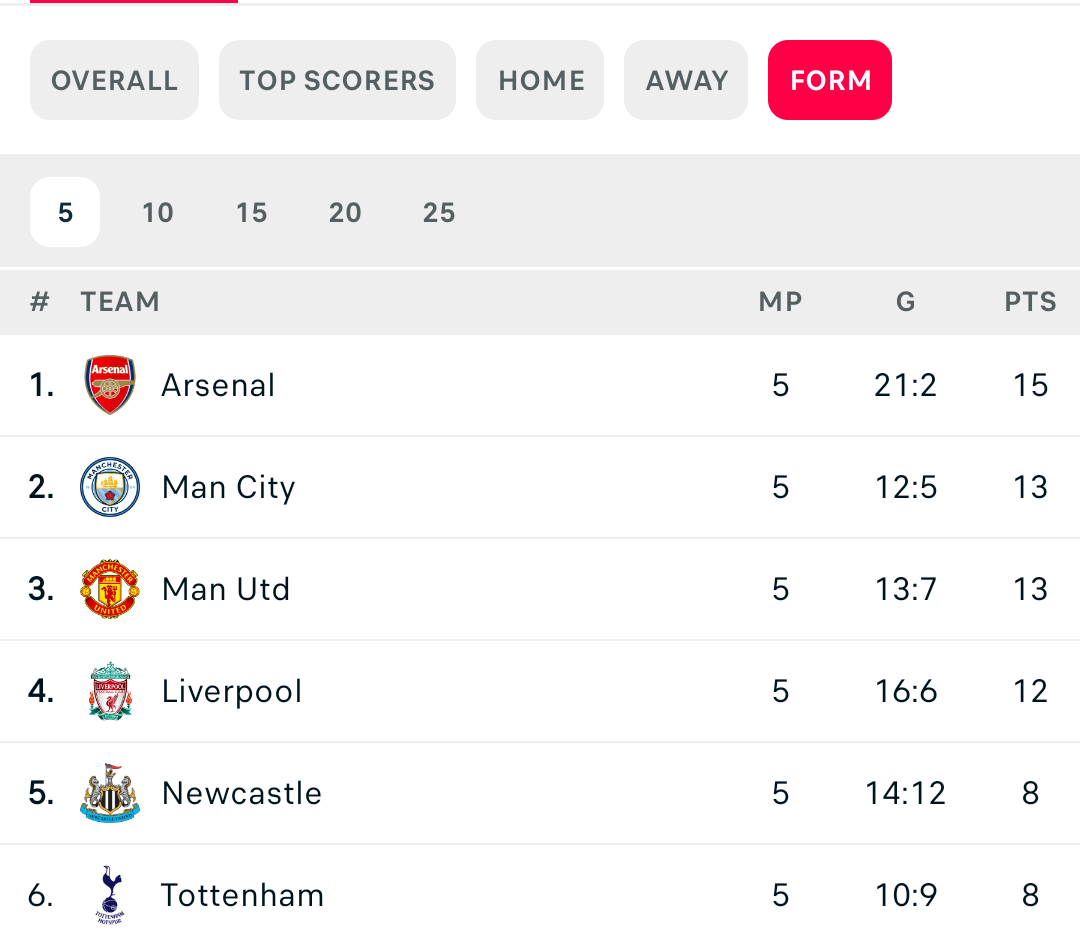Show the Home table tab

540,80
